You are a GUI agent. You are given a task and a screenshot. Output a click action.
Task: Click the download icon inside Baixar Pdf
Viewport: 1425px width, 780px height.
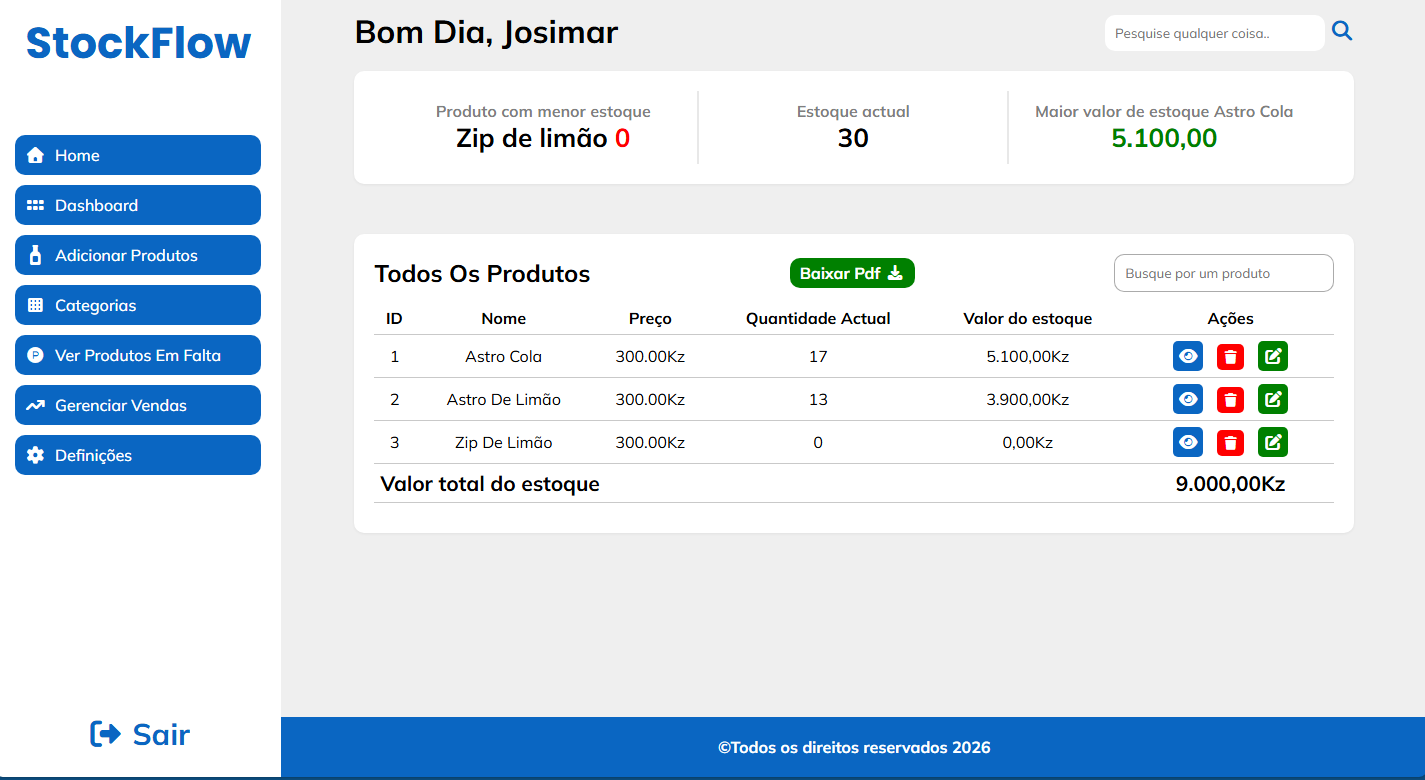point(896,272)
